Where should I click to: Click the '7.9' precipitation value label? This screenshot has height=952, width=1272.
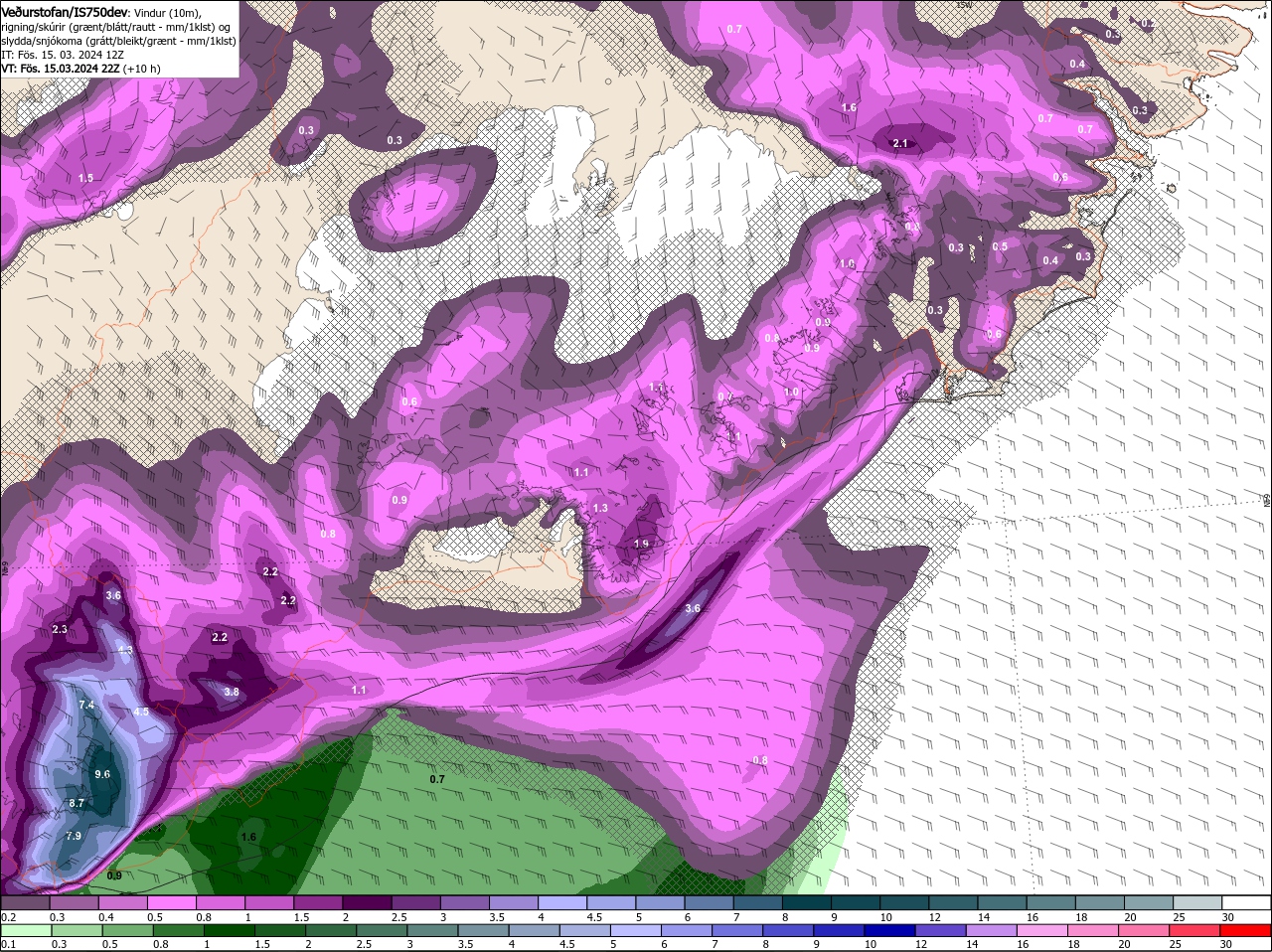click(x=74, y=836)
